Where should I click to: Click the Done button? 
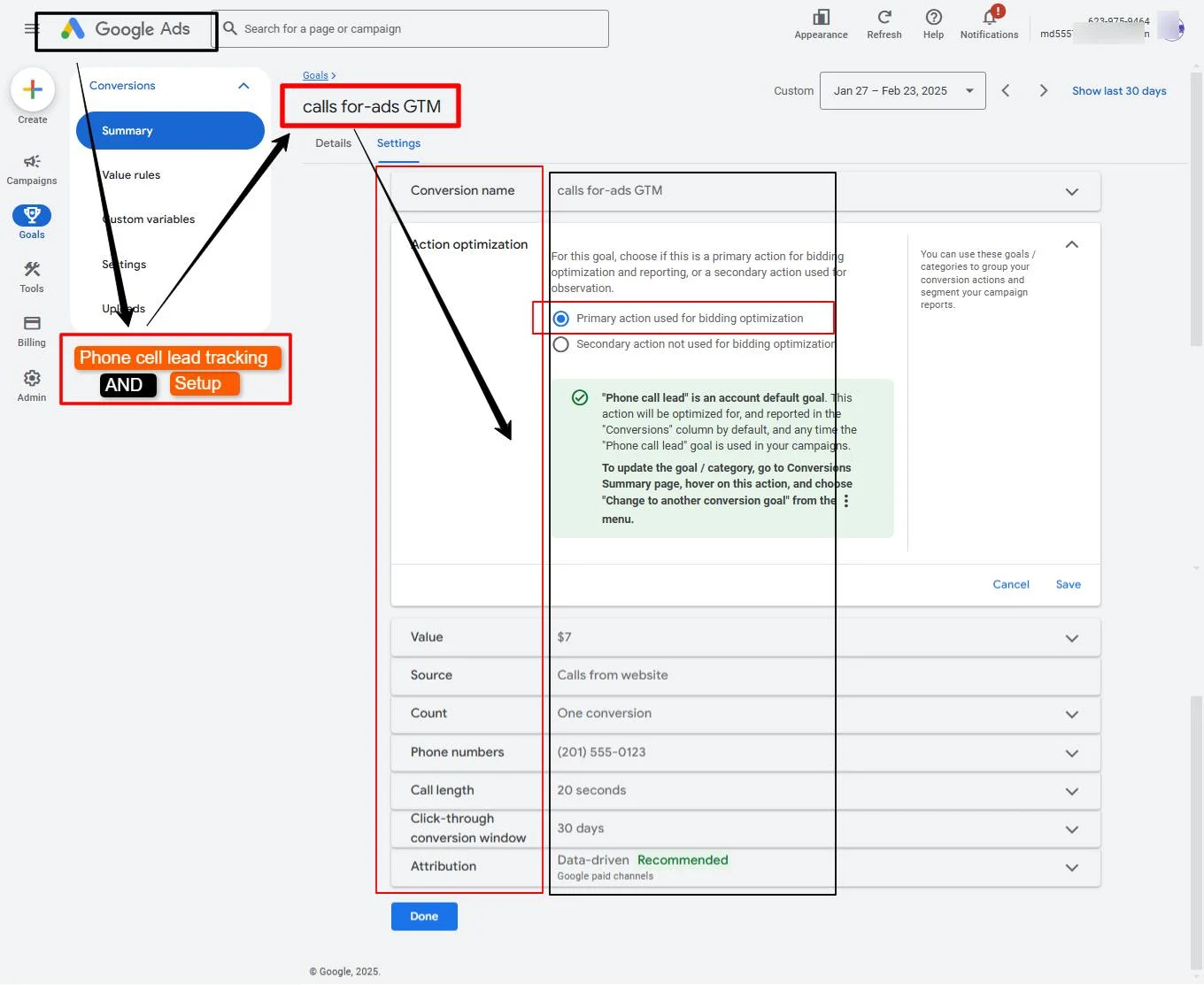pyautogui.click(x=424, y=916)
